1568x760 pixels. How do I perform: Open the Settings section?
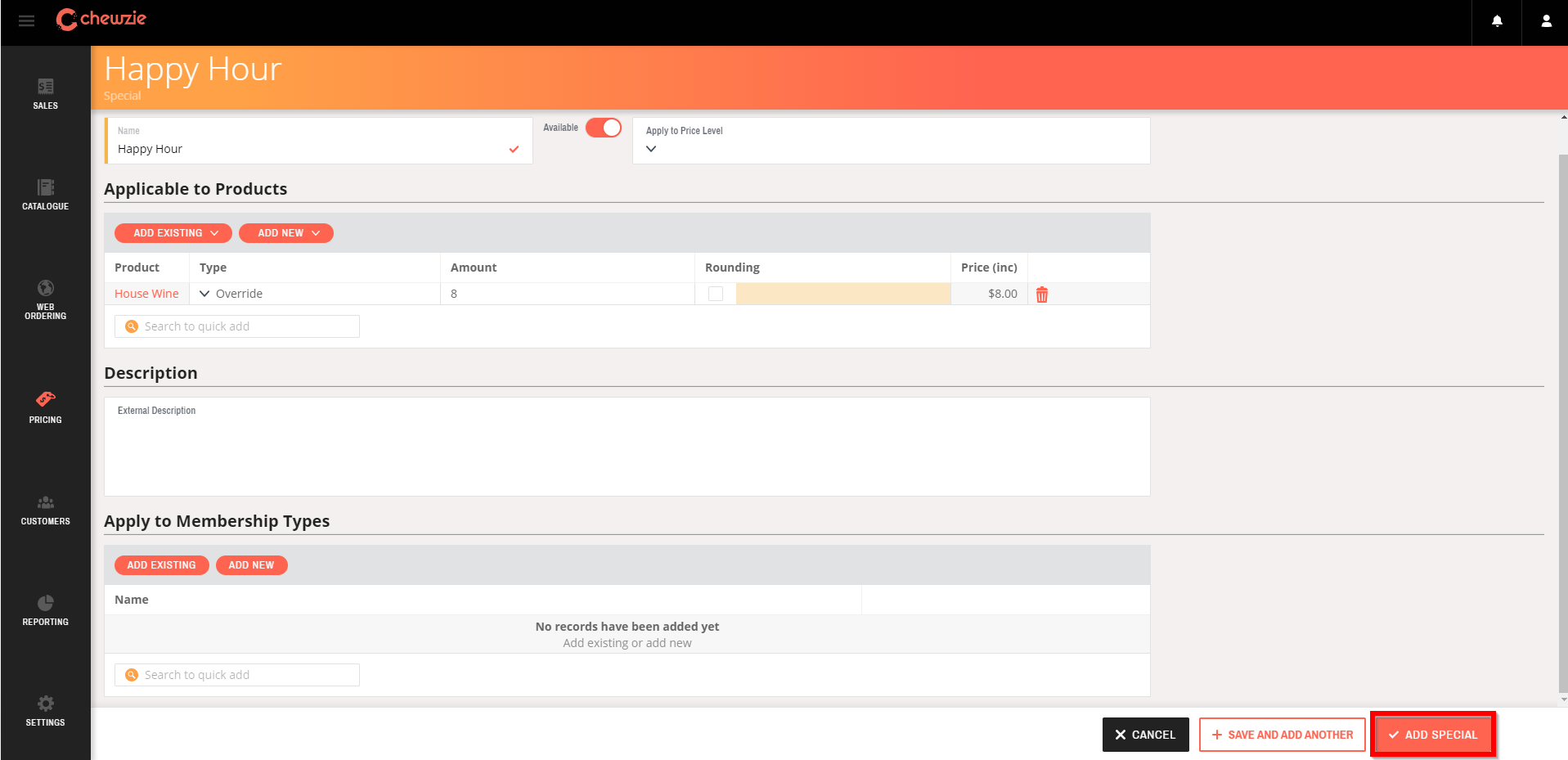point(46,711)
